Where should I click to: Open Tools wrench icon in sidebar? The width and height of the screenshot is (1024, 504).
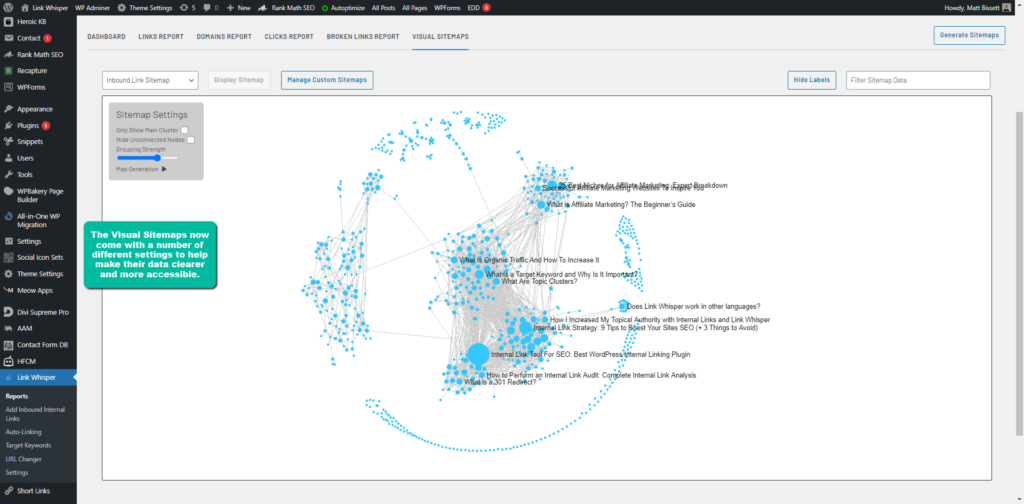coord(8,174)
